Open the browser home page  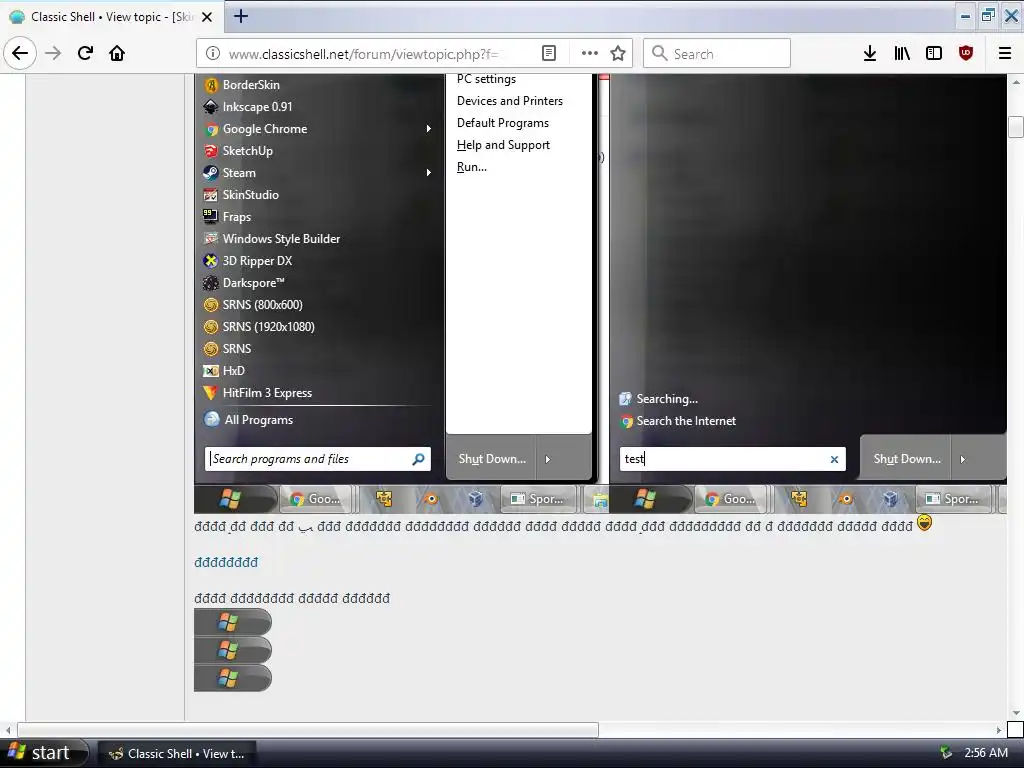(117, 53)
